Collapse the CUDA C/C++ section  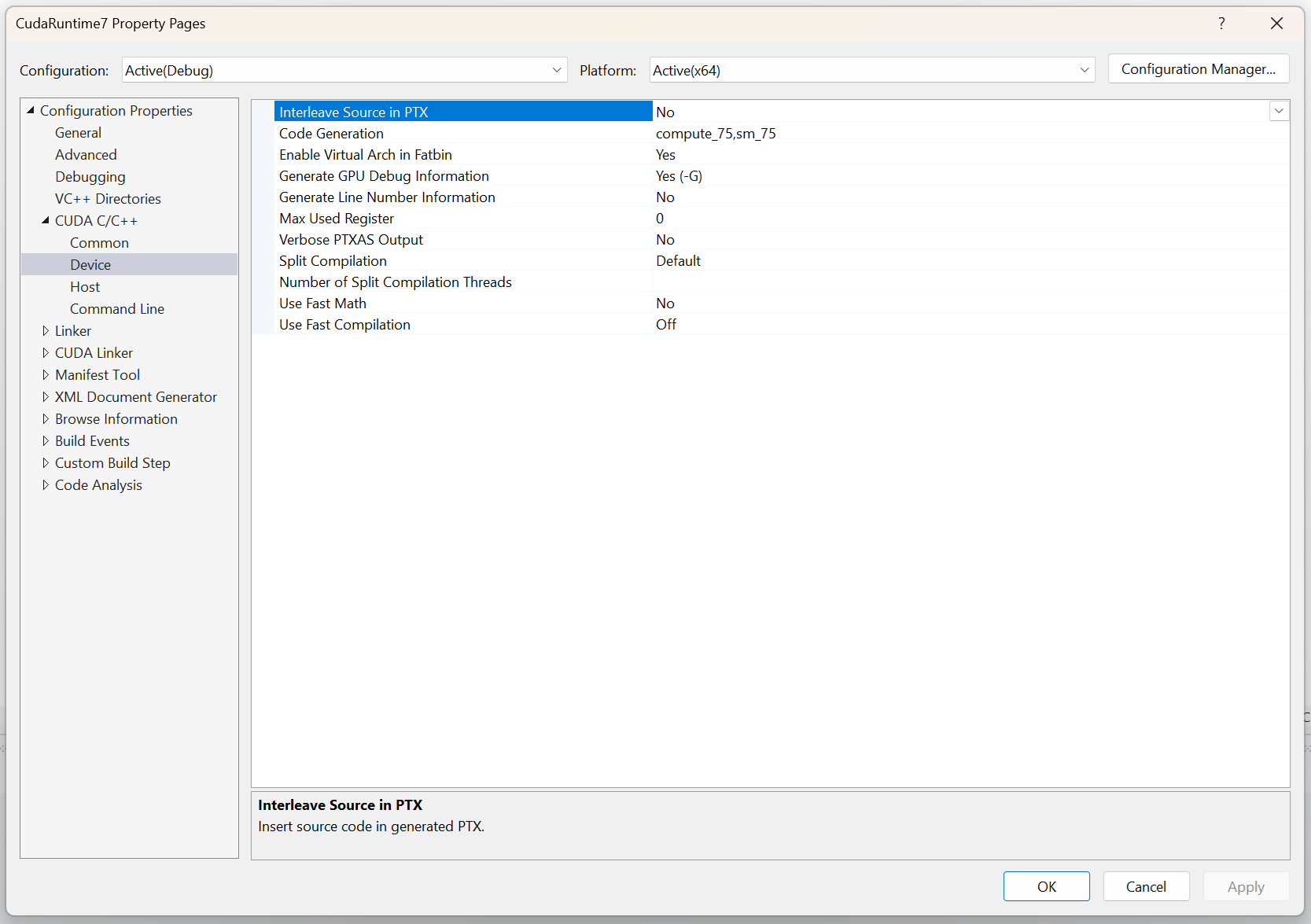click(46, 220)
